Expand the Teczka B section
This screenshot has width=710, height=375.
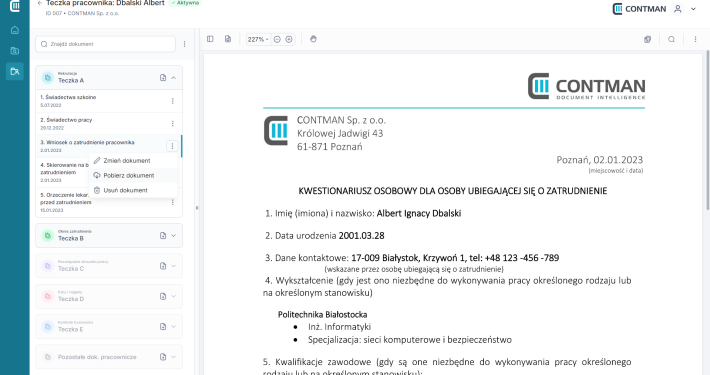(174, 236)
